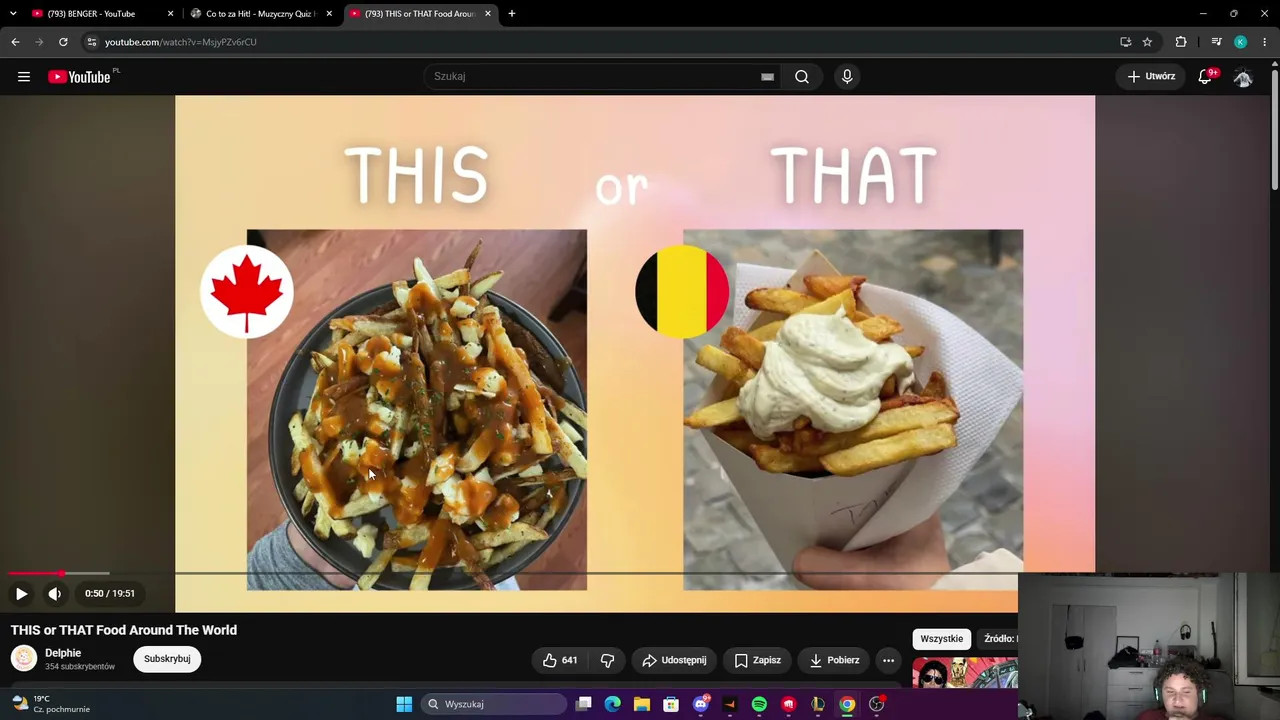The width and height of the screenshot is (1280, 720).
Task: Open more actions three-dot menu
Action: tap(888, 660)
